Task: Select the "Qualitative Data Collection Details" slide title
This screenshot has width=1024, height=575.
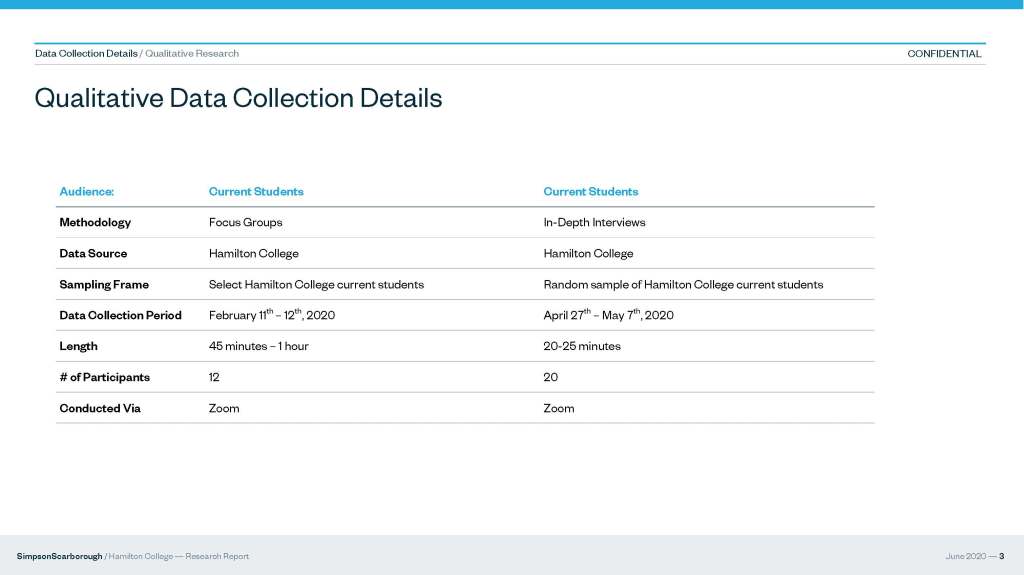Action: click(238, 98)
